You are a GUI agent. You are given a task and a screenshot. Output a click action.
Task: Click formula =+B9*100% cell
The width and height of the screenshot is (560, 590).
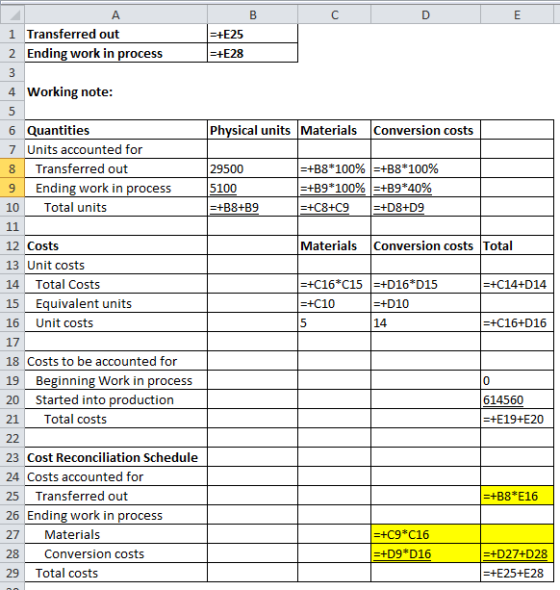point(334,188)
